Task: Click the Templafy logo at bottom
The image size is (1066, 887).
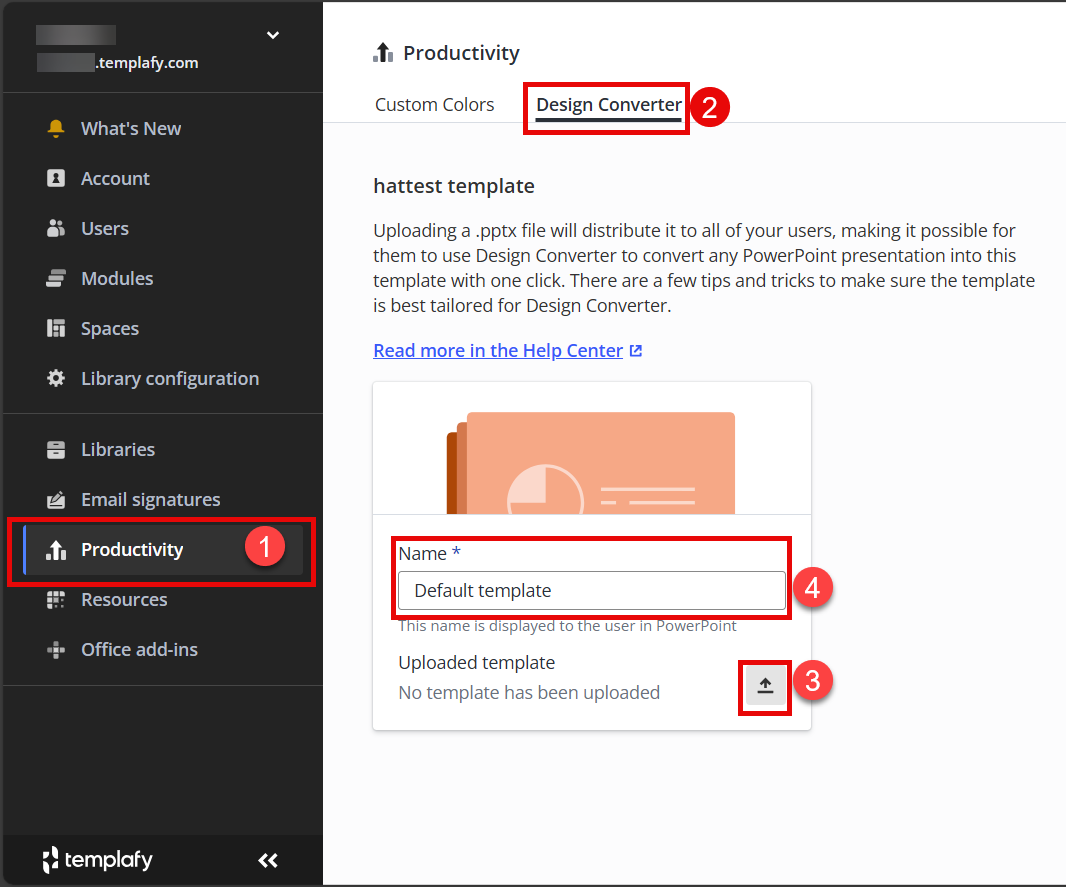Action: click(x=97, y=860)
